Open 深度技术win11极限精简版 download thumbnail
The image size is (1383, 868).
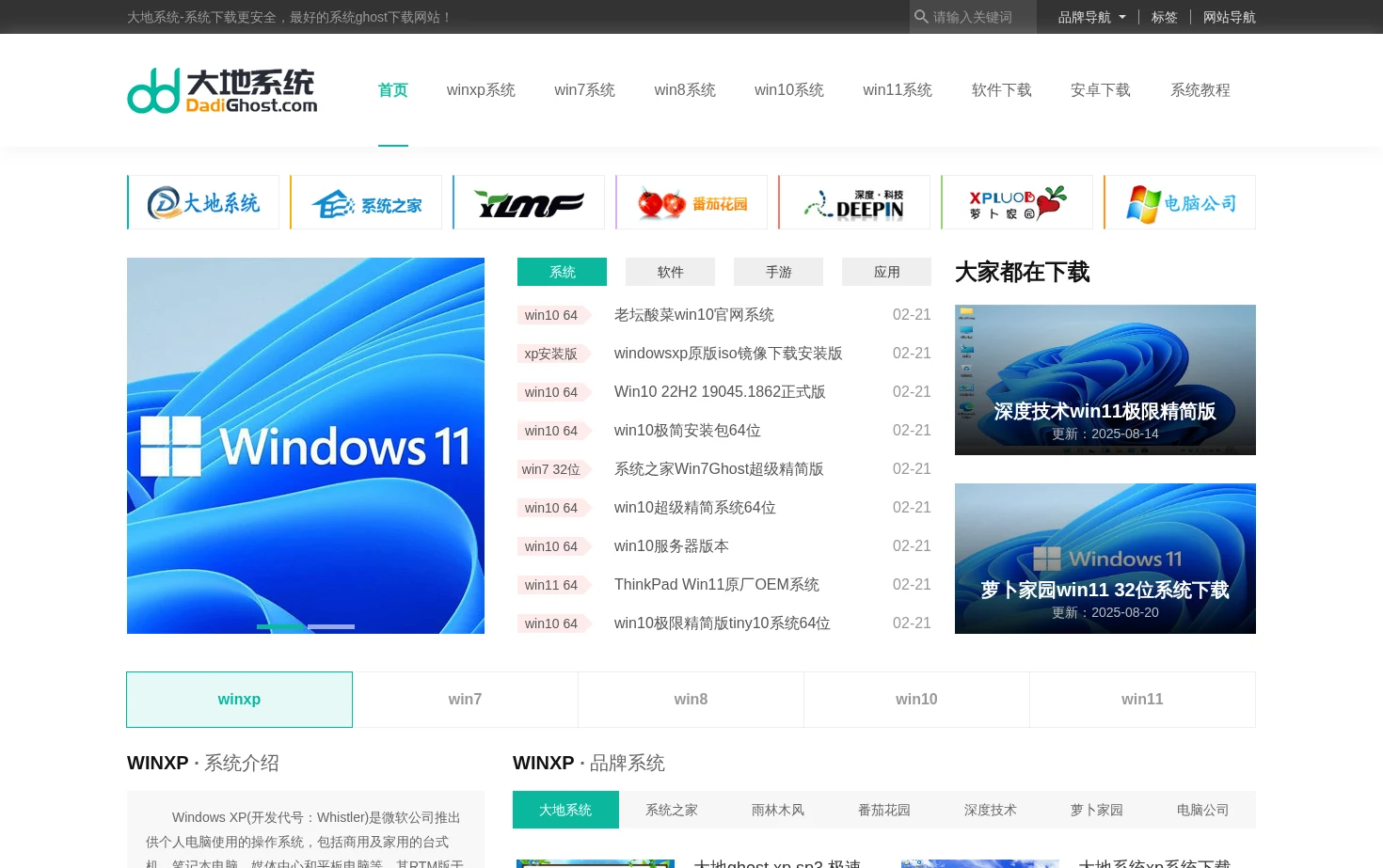click(x=1105, y=380)
